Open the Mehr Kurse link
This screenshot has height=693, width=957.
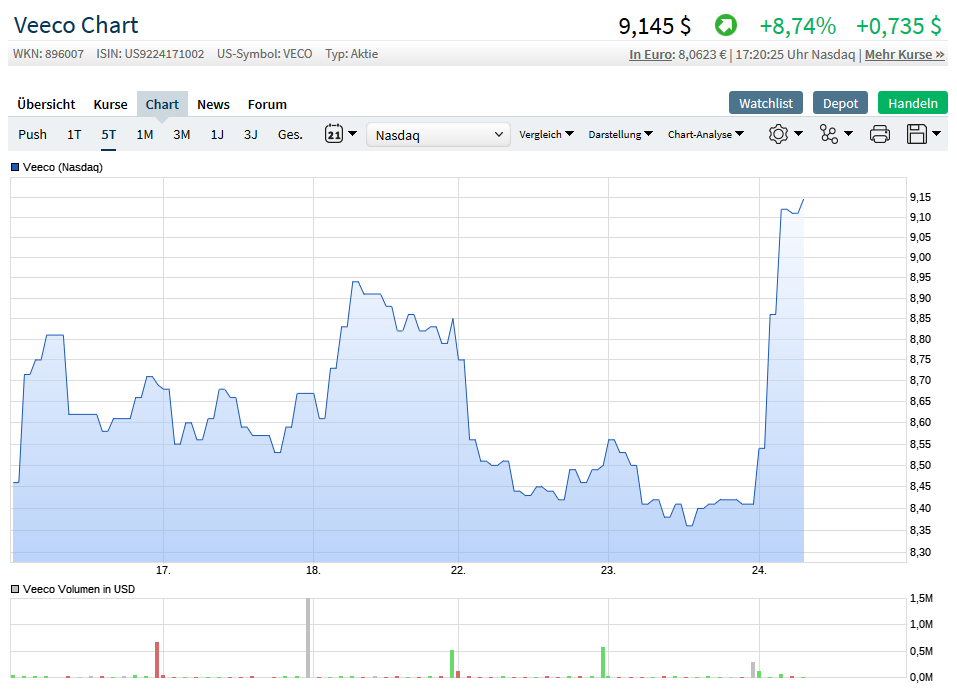(905, 54)
